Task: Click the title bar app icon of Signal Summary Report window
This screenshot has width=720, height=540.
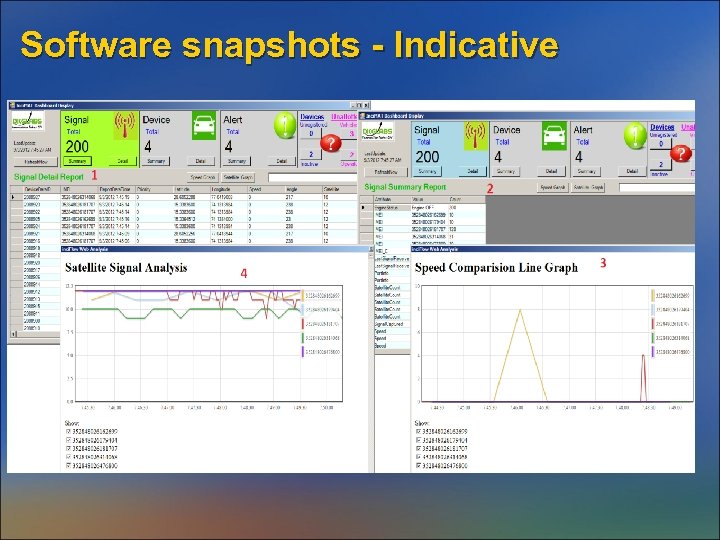Action: [x=363, y=116]
